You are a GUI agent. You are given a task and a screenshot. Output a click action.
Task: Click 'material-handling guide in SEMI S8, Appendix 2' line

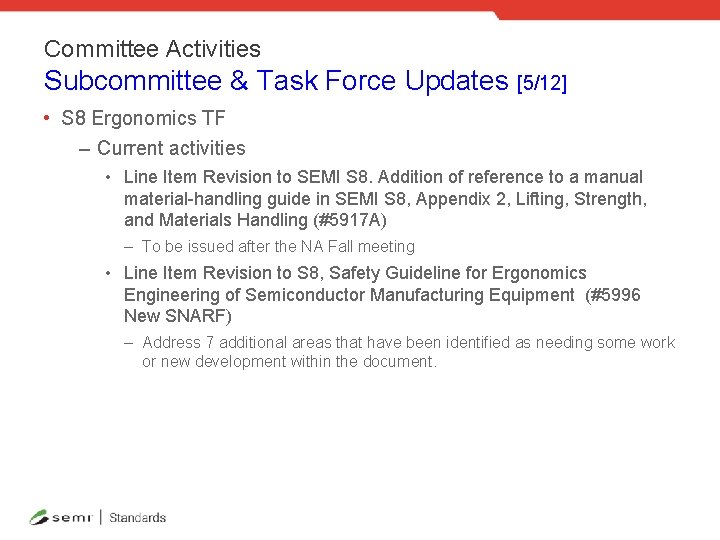(385, 199)
